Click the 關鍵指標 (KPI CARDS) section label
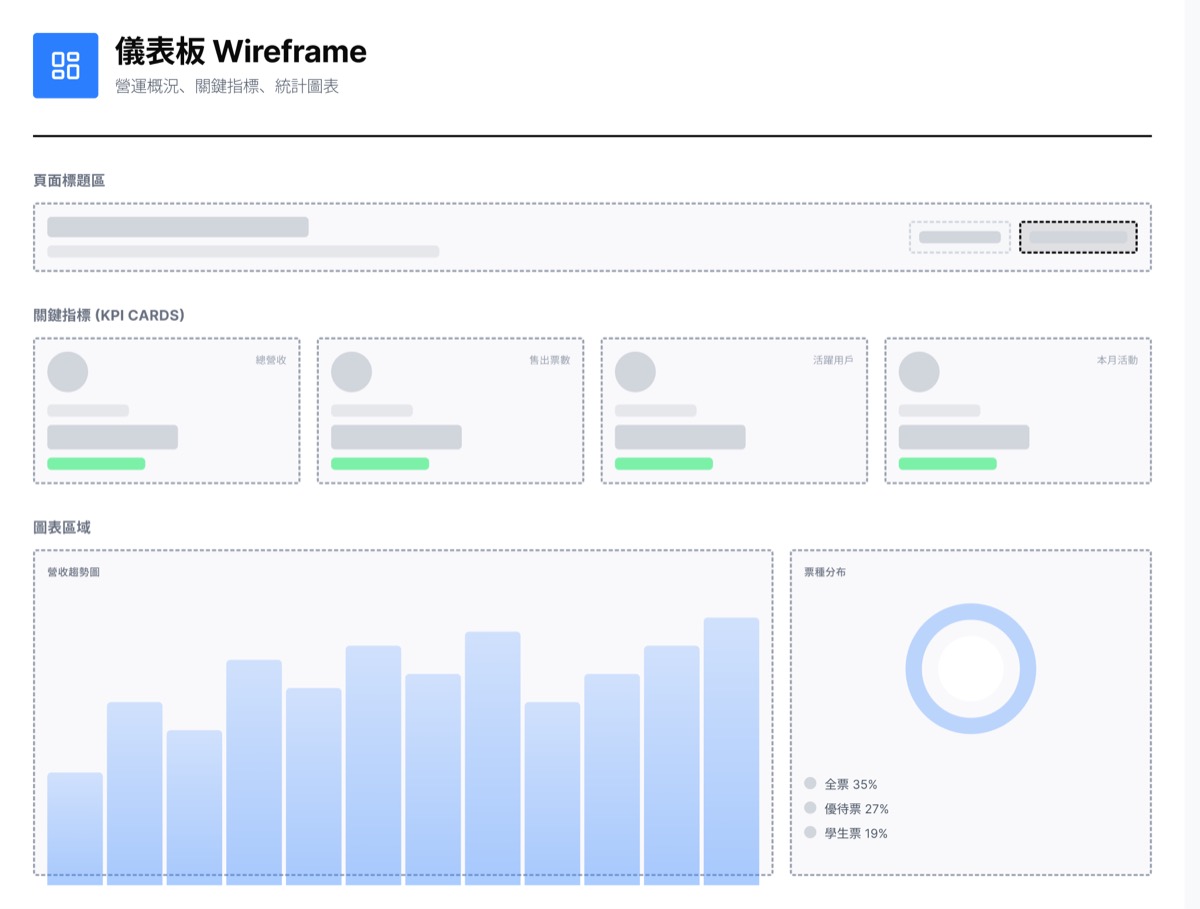Viewport: 1200px width, 909px height. pyautogui.click(x=109, y=315)
